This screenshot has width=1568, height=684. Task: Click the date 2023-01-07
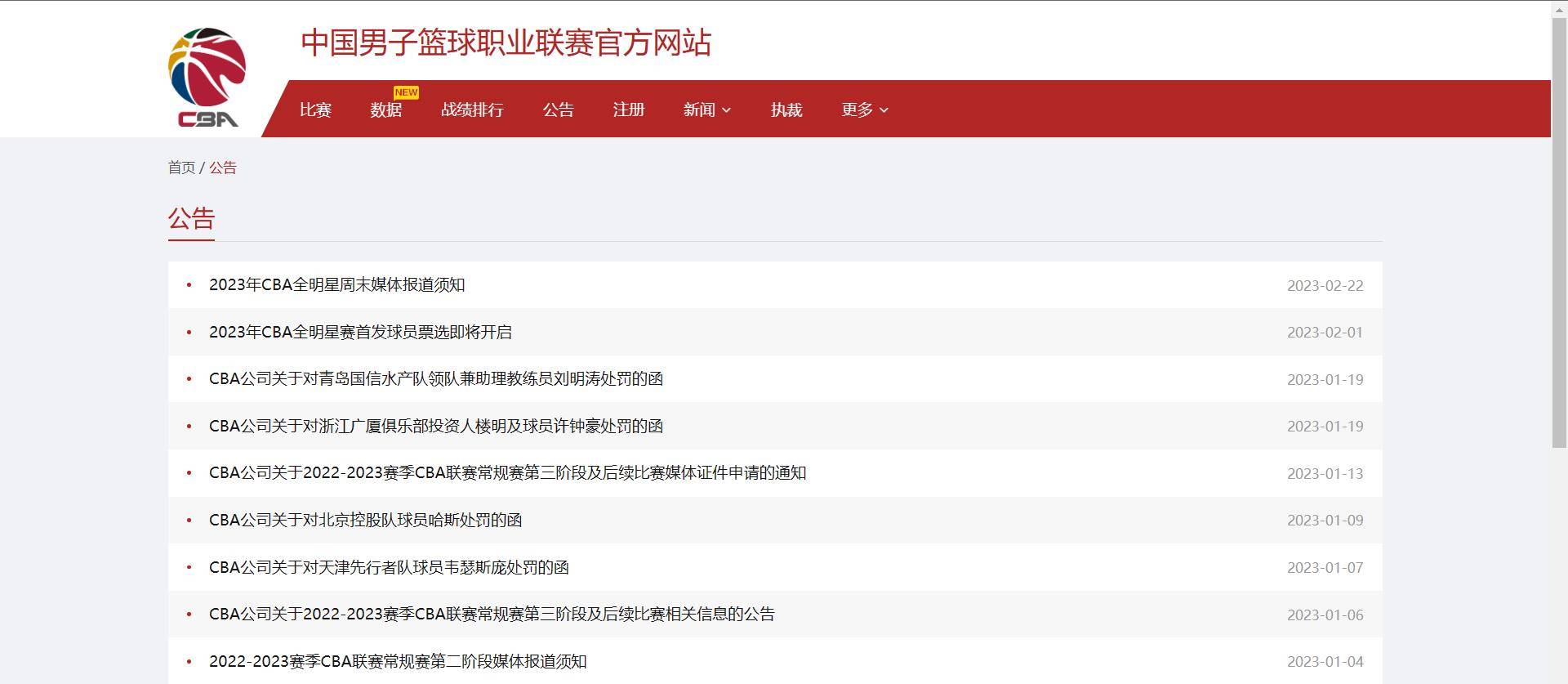1325,567
